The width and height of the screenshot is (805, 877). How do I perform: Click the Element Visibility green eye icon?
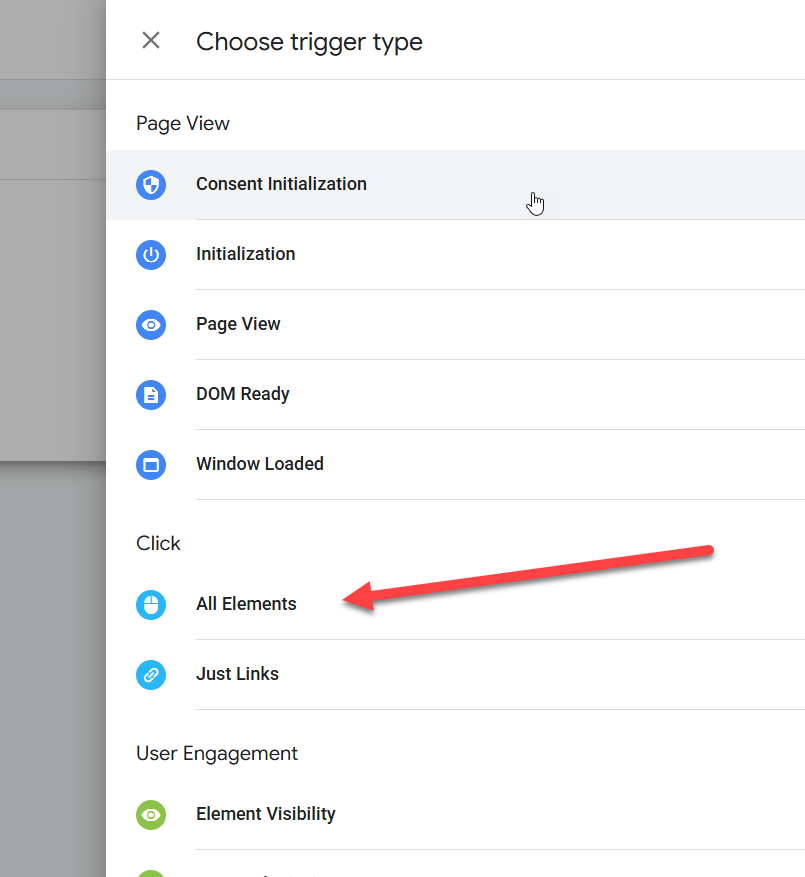click(151, 814)
